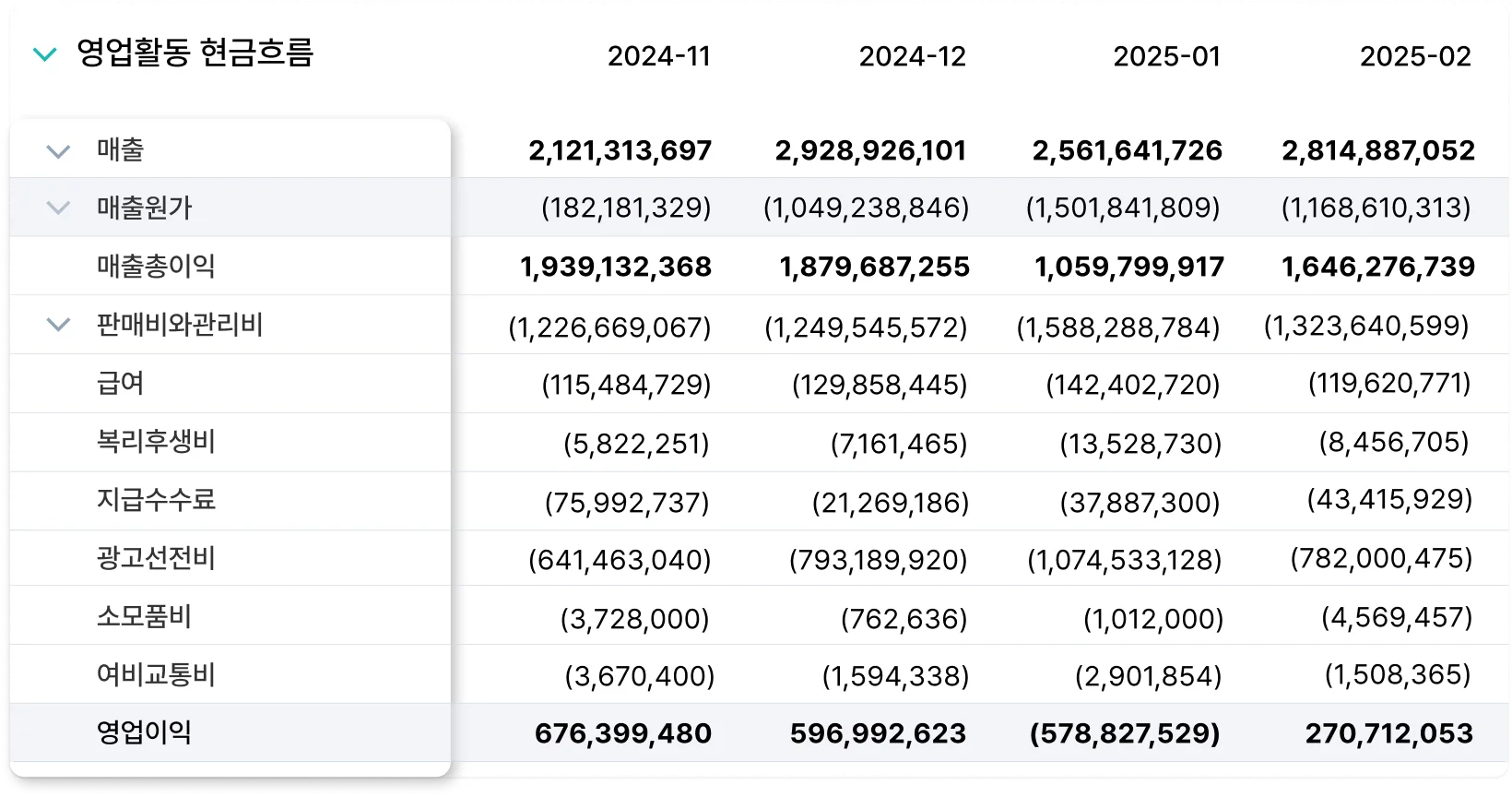
Task: Select the 2025-02 column header
Action: (1415, 56)
